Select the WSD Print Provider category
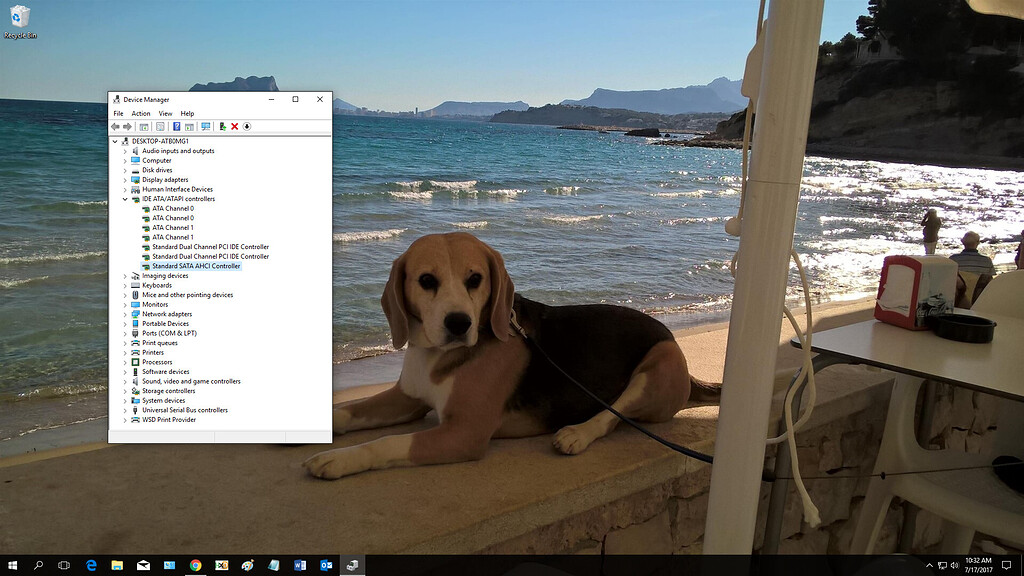This screenshot has width=1024, height=576. [x=169, y=420]
